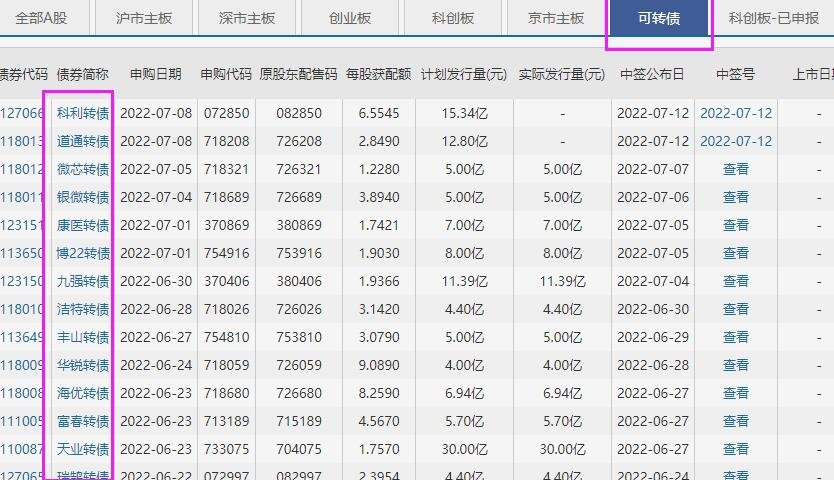Viewport: 834px width, 480px height.
Task: Click 查看 in the 富春转债 row
Action: [x=736, y=421]
